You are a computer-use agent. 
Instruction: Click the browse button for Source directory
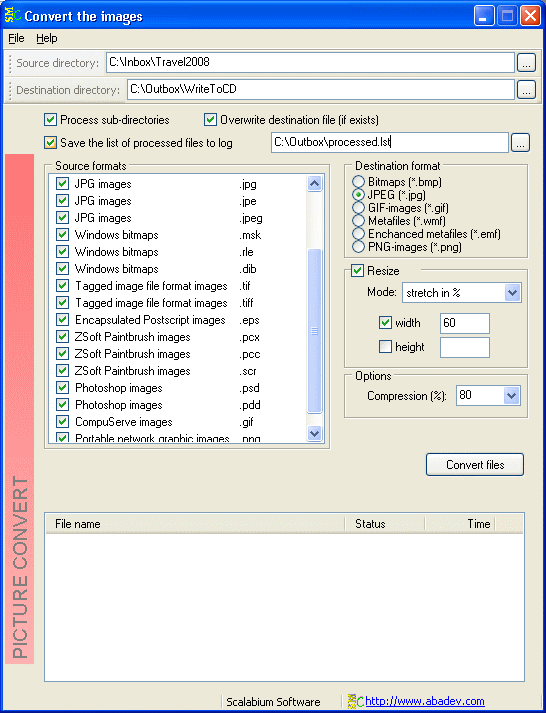pyautogui.click(x=526, y=63)
